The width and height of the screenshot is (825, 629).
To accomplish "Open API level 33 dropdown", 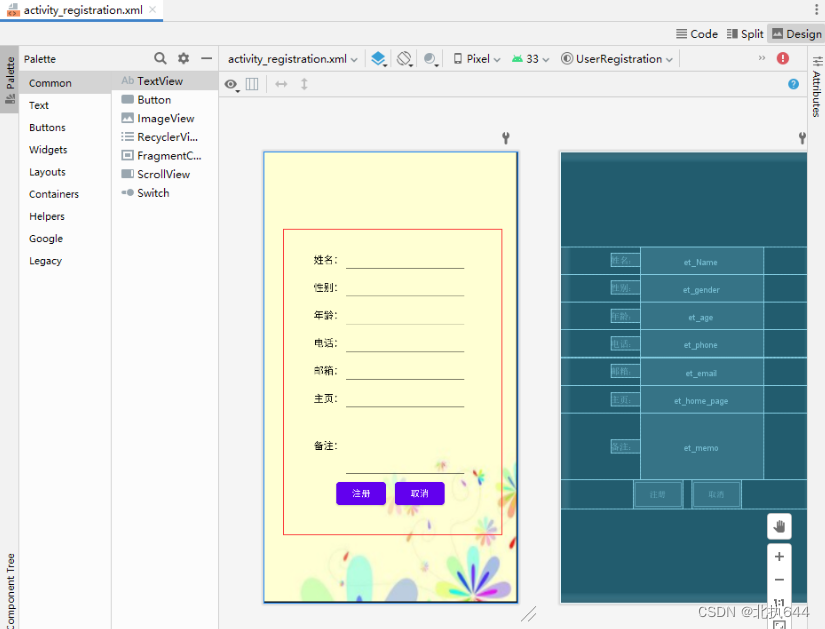I will (x=530, y=59).
